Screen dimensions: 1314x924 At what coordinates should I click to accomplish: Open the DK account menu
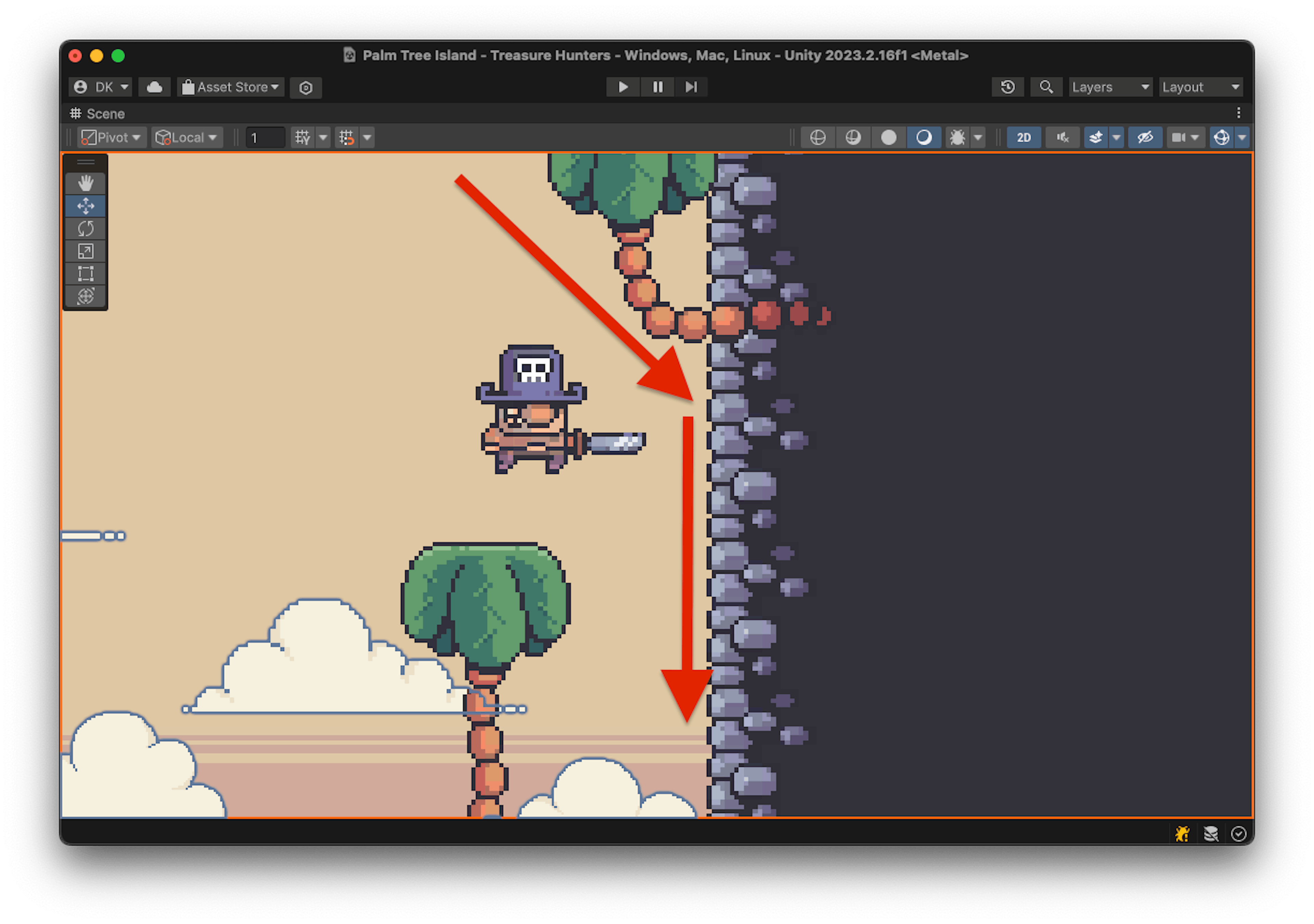click(101, 87)
